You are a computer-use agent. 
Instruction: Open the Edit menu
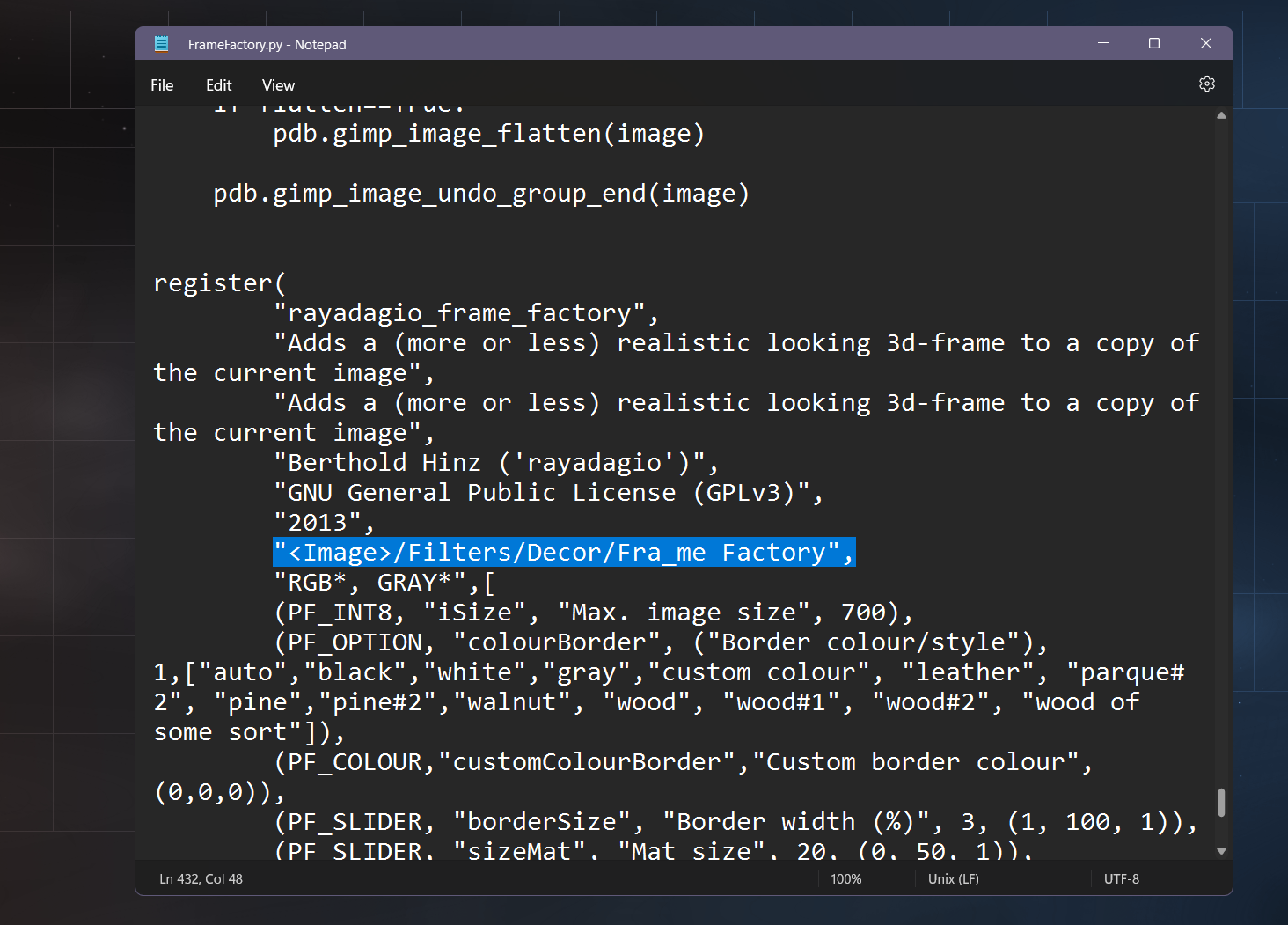click(218, 85)
